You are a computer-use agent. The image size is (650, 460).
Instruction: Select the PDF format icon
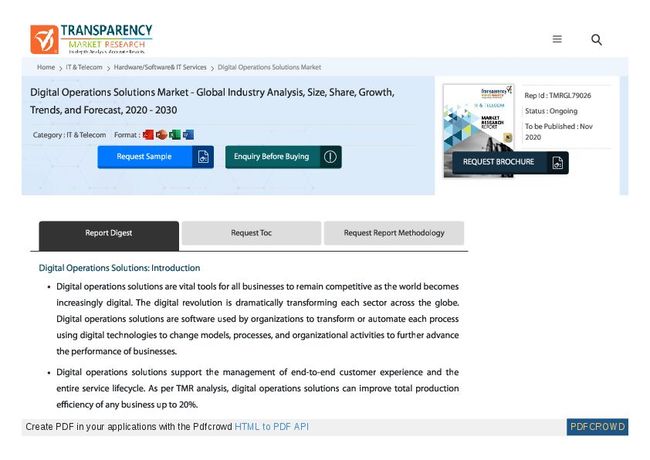[x=149, y=135]
